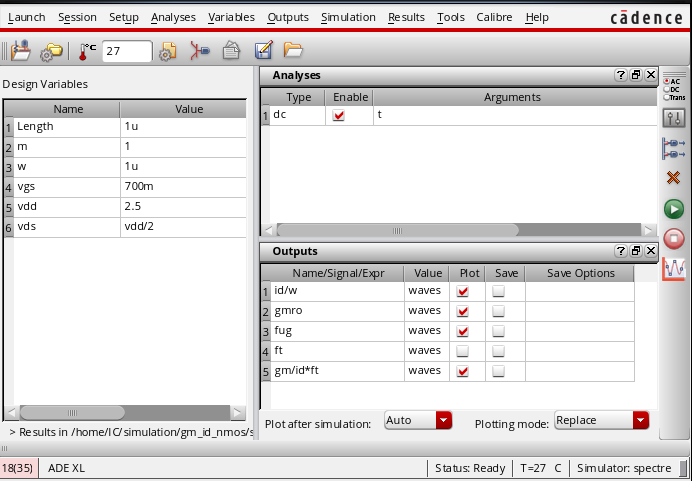Check Save for gmro output
Viewport: 692px width, 481px height.
pos(498,311)
